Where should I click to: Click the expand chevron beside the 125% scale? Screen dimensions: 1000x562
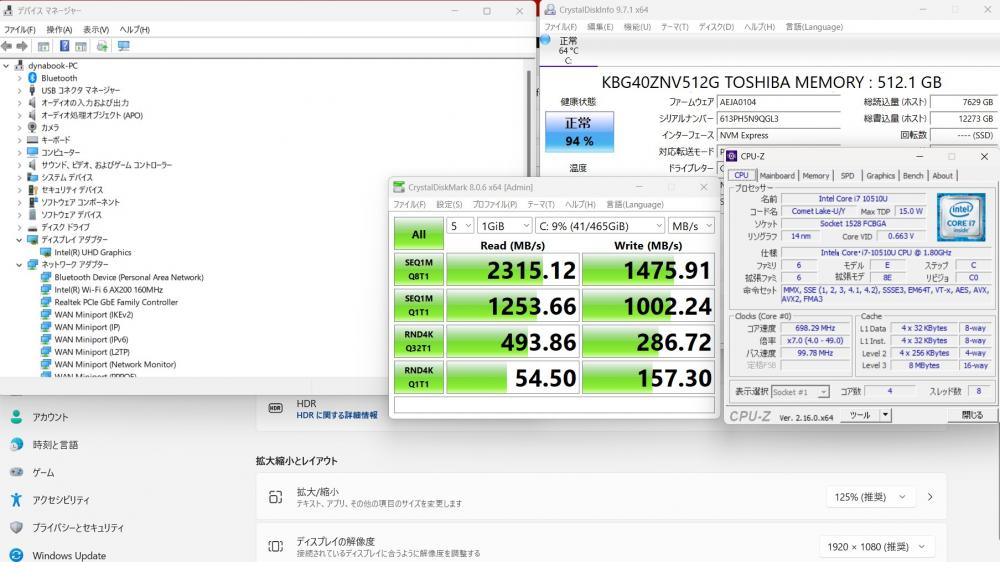pos(930,497)
